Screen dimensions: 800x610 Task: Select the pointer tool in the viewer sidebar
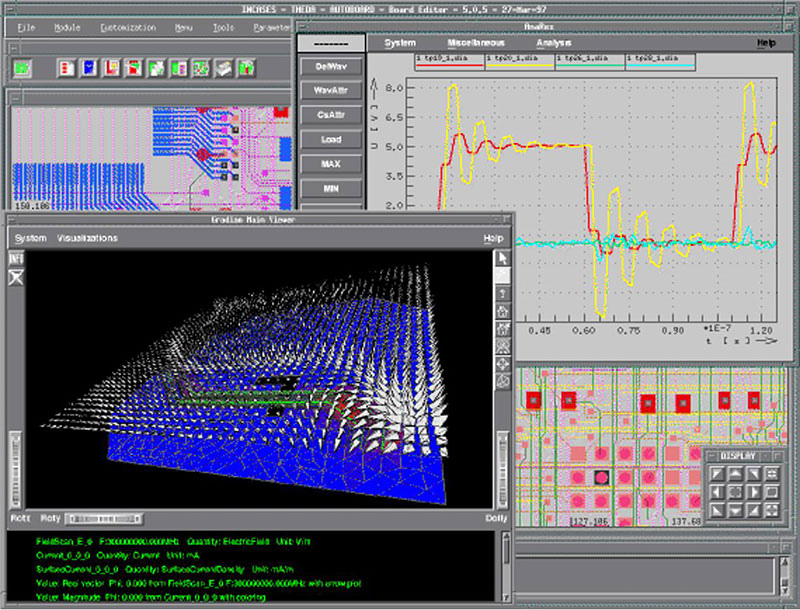point(503,259)
